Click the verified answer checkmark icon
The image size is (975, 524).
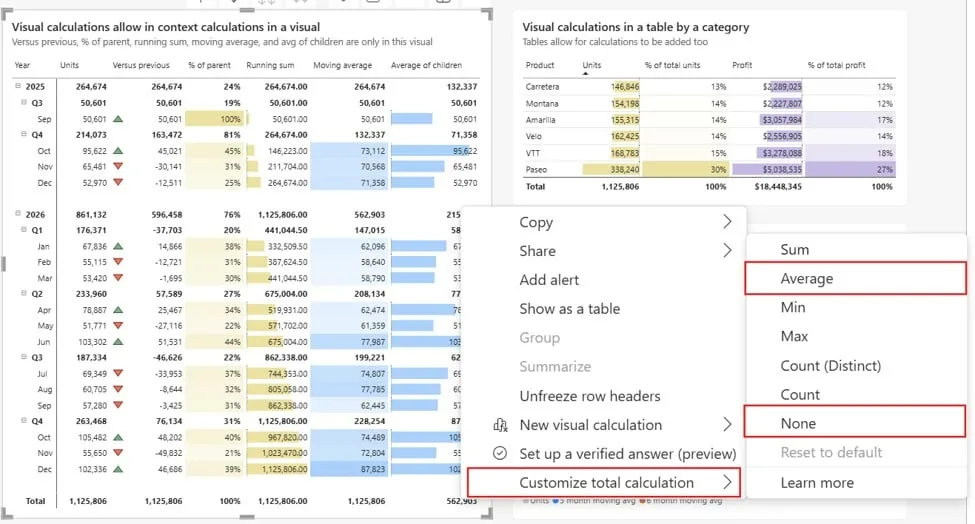(x=500, y=453)
